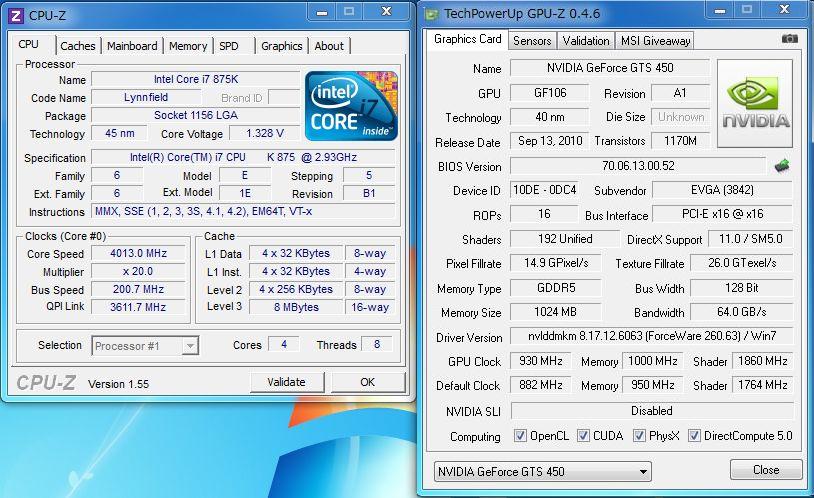The height and width of the screenshot is (498, 814).
Task: Open the SPD tab
Action: point(229,46)
